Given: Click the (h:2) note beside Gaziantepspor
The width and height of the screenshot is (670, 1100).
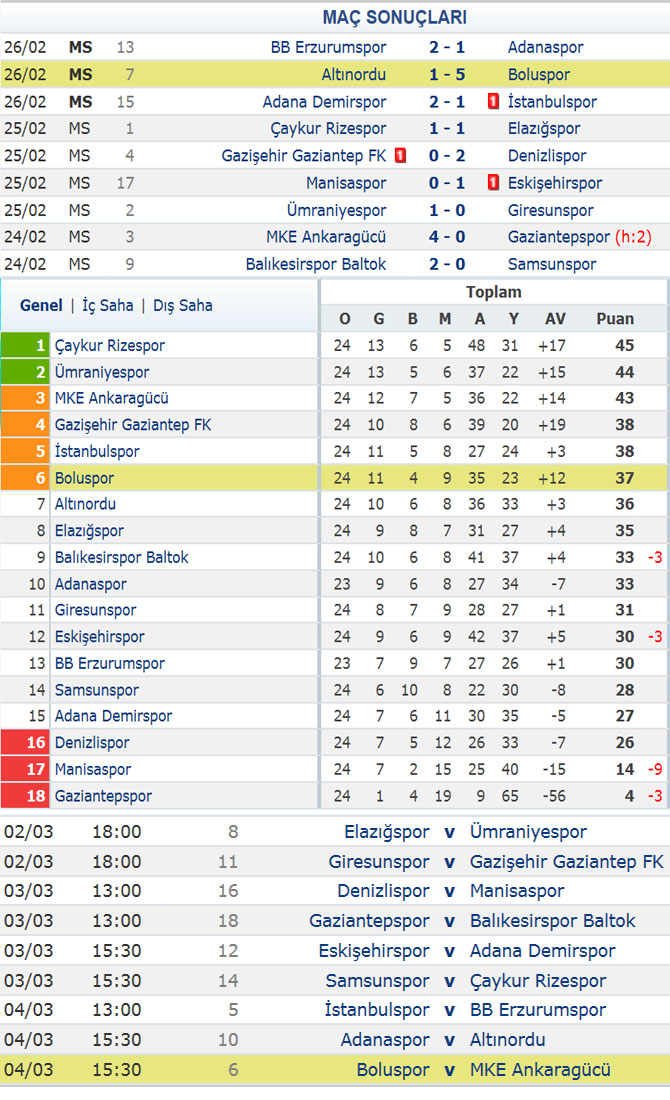Looking at the screenshot, I should 633,237.
